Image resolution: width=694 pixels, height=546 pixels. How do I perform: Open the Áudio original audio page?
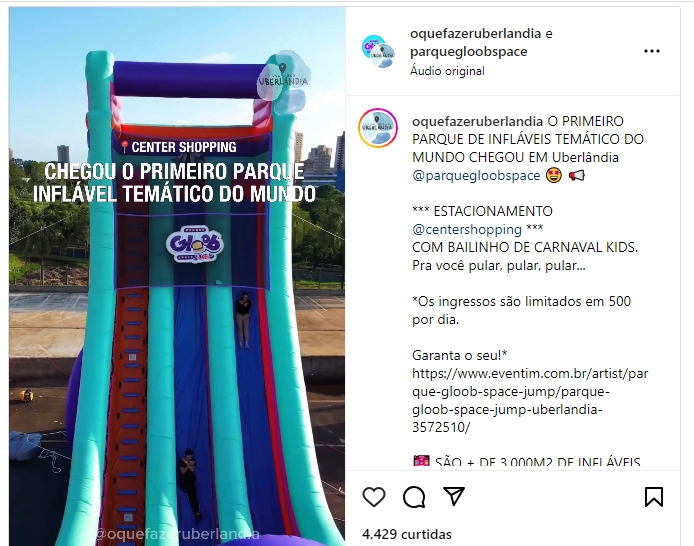pyautogui.click(x=447, y=71)
